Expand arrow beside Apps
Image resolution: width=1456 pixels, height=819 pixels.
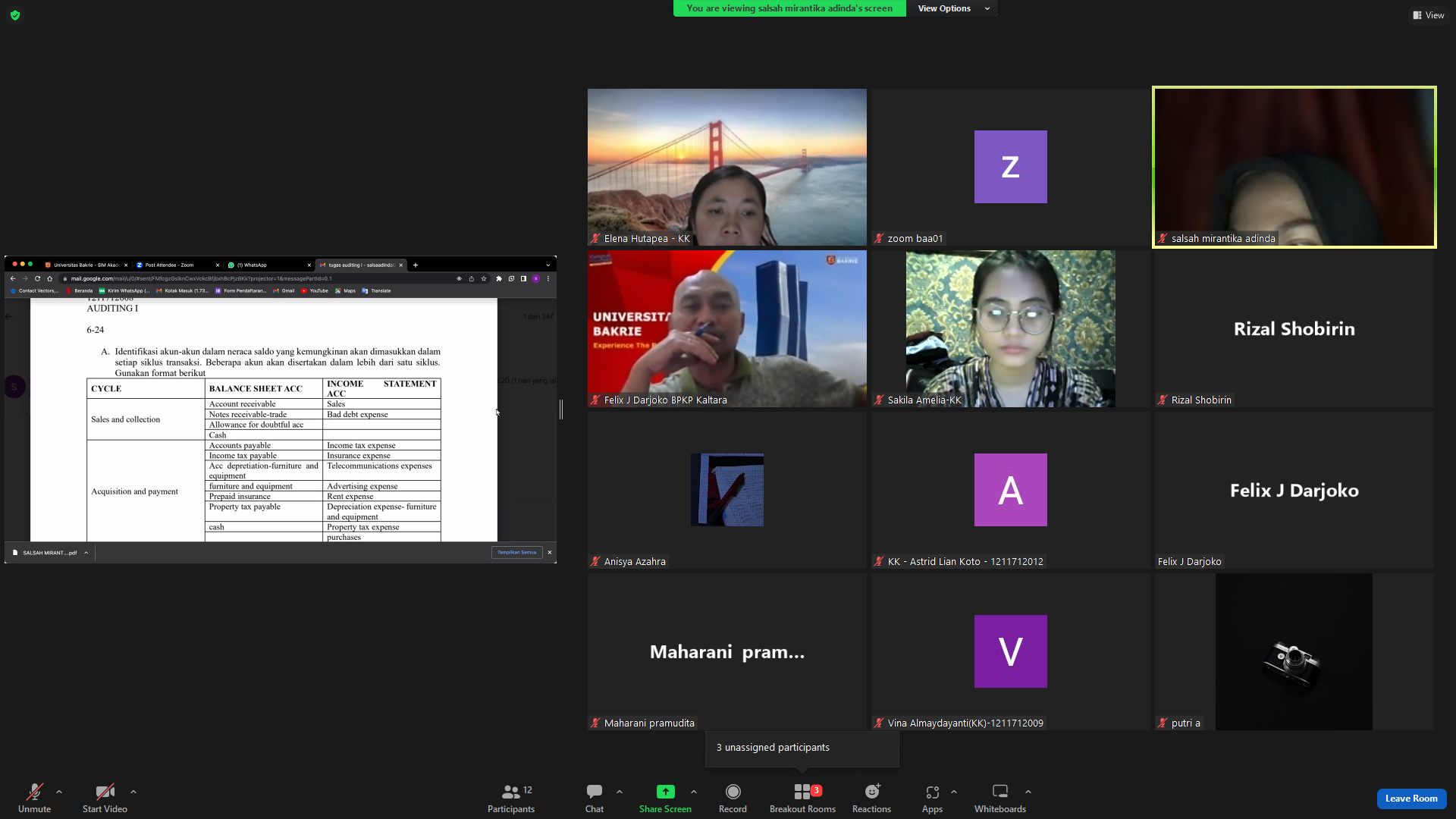tap(954, 792)
